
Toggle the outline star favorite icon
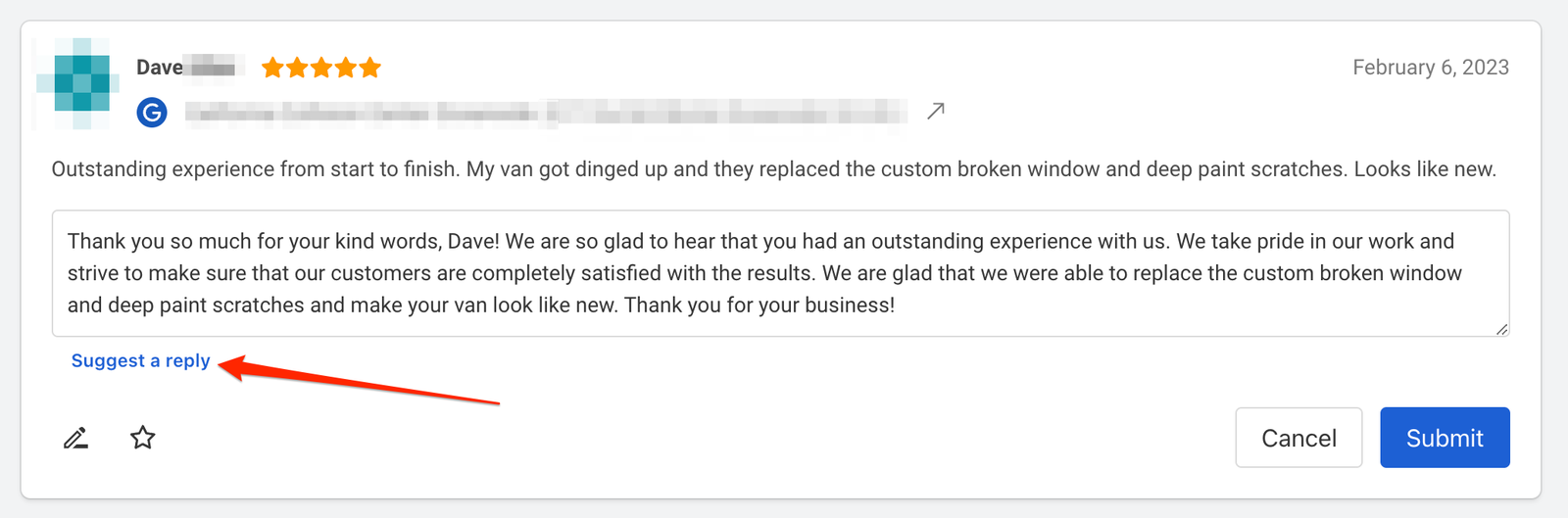[143, 438]
